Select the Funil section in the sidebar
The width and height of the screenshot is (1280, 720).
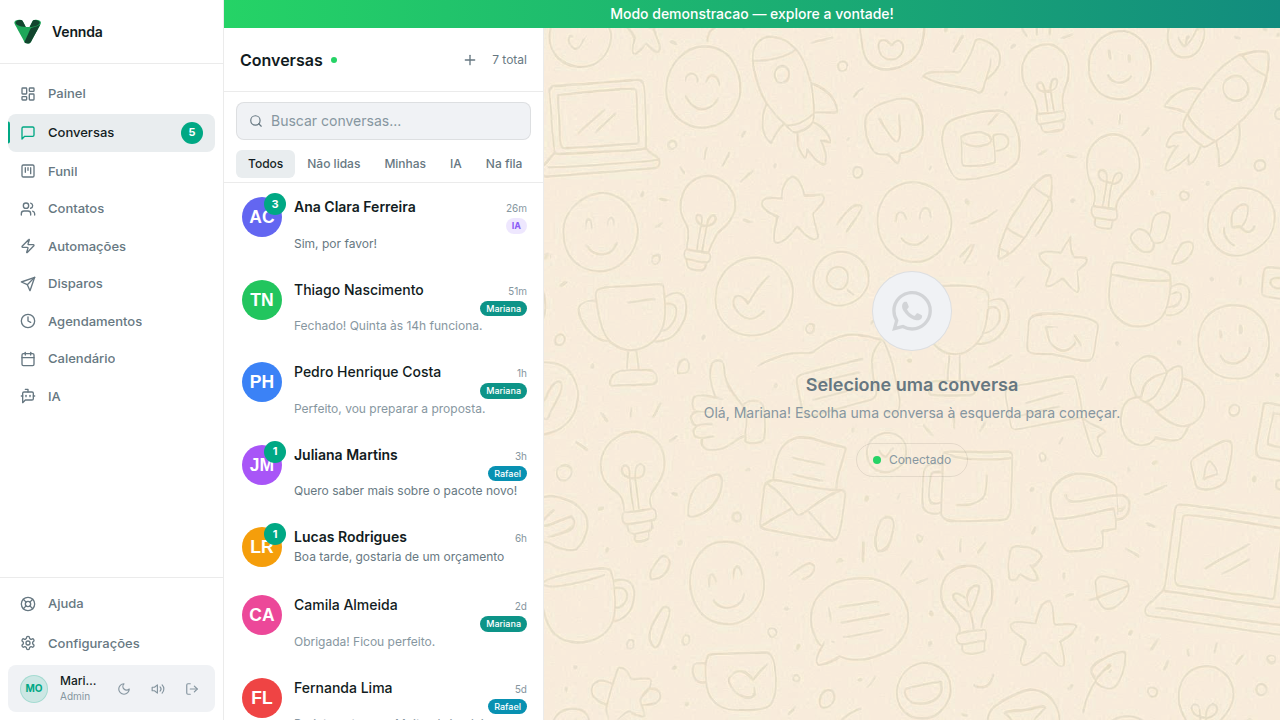[x=62, y=171]
